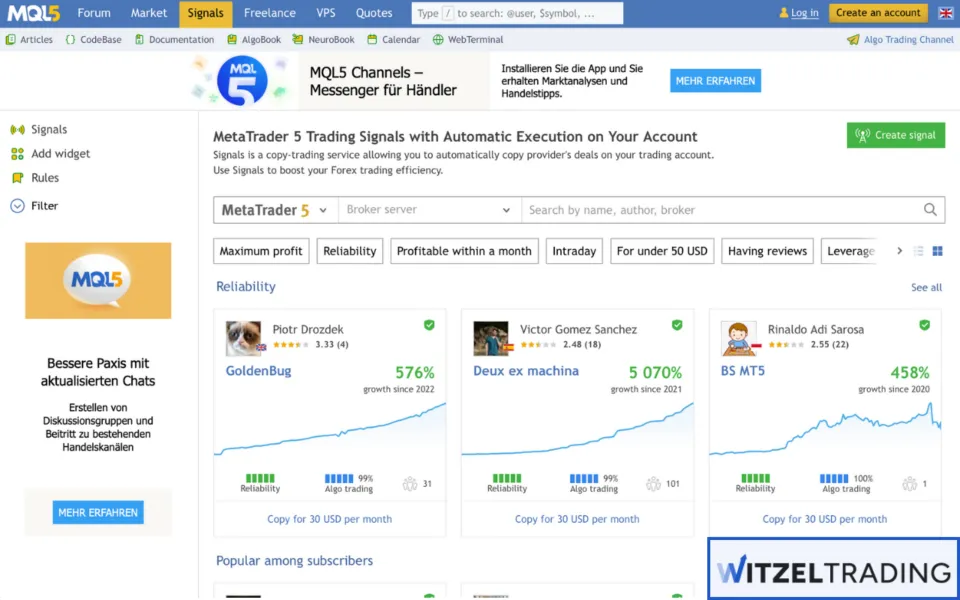Toggle the 'Having reviews' filter
The image size is (960, 600).
coord(767,251)
